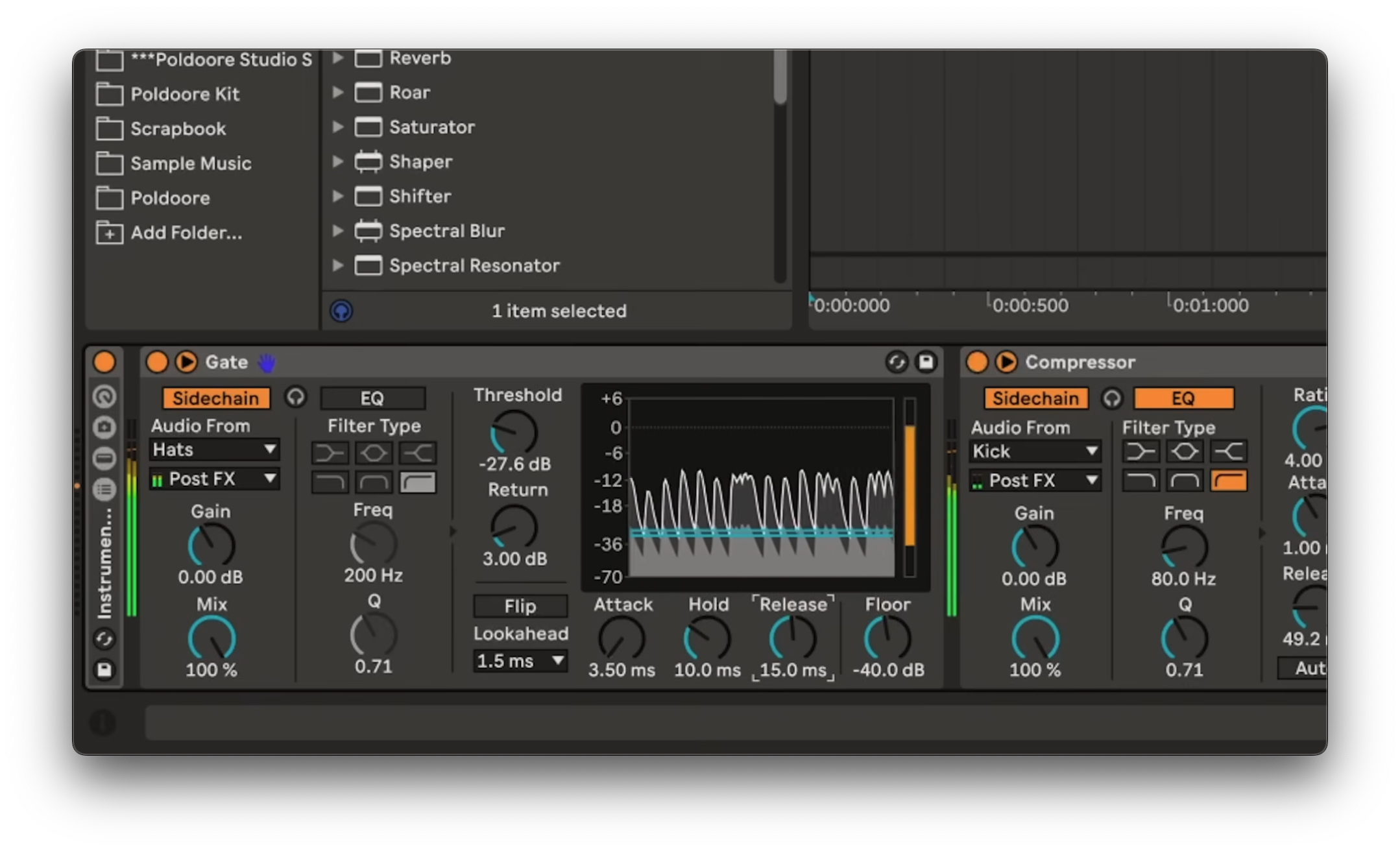Select high-pass filter type in Gate EQ
Image resolution: width=1400 pixels, height=851 pixels.
tap(418, 482)
